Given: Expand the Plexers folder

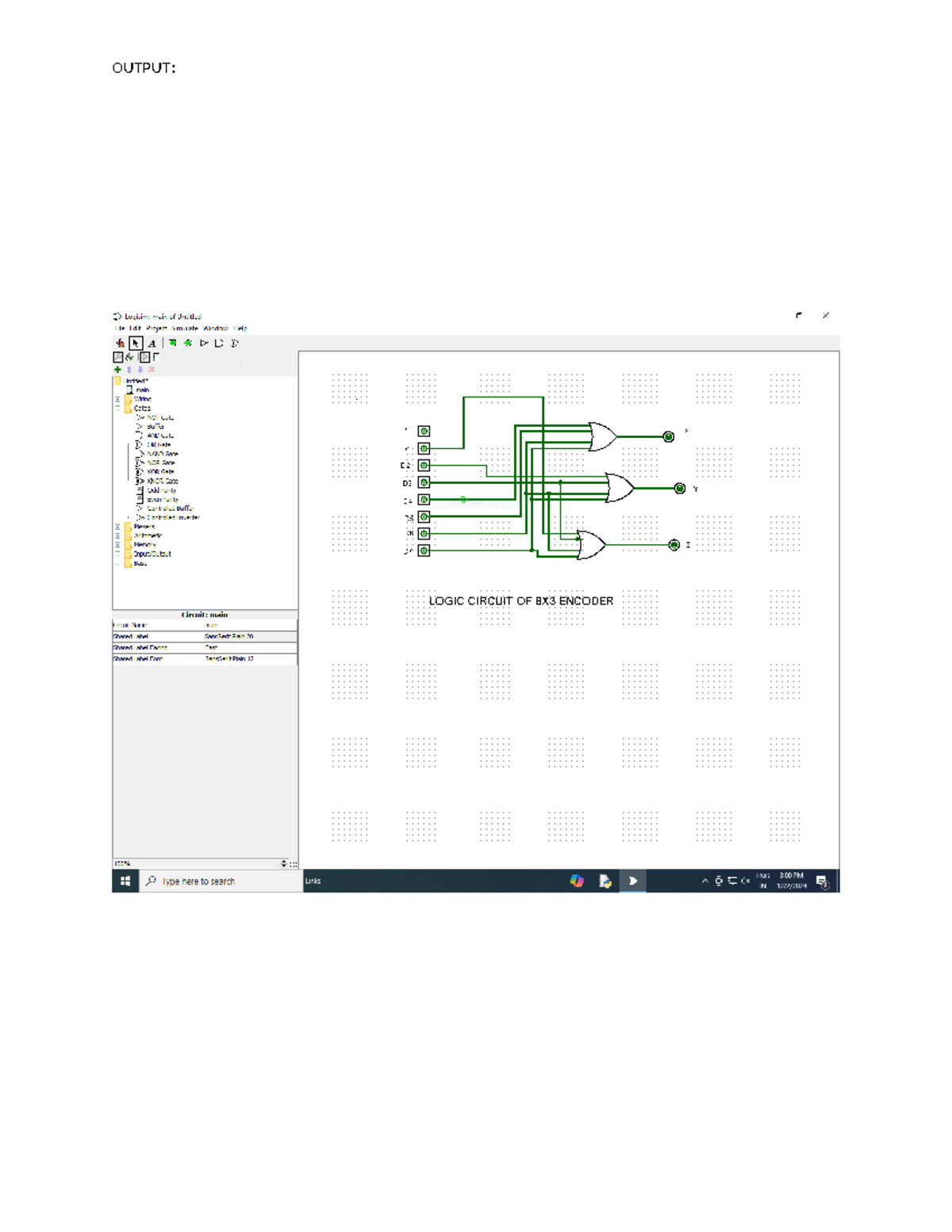Looking at the screenshot, I should pos(117,526).
